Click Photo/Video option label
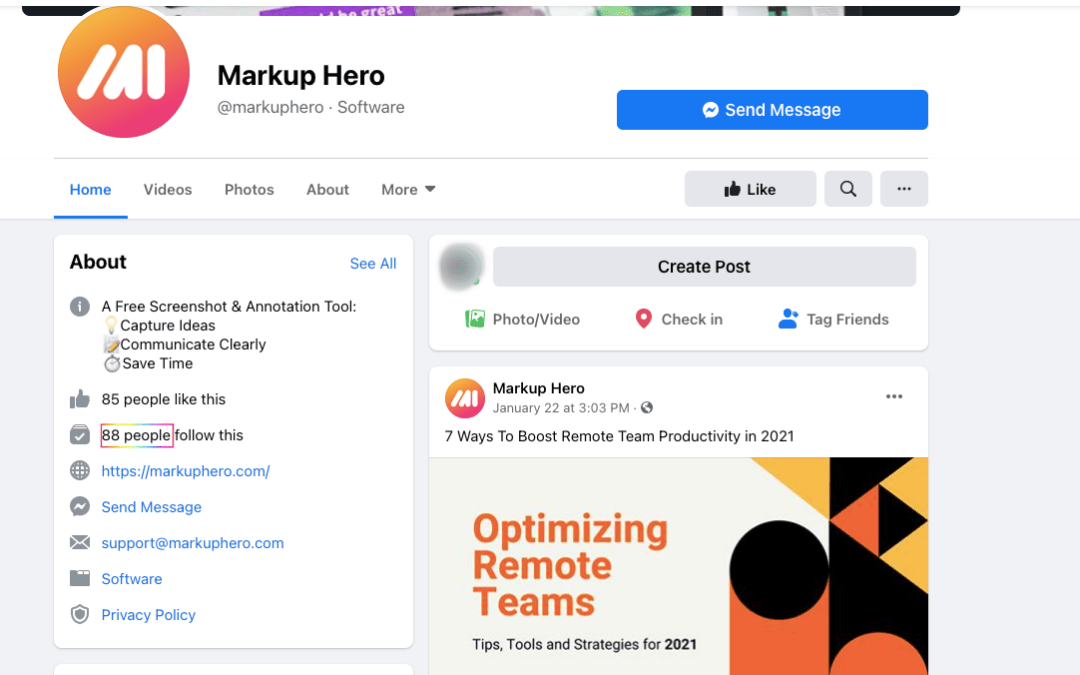Image resolution: width=1080 pixels, height=675 pixels. point(536,319)
